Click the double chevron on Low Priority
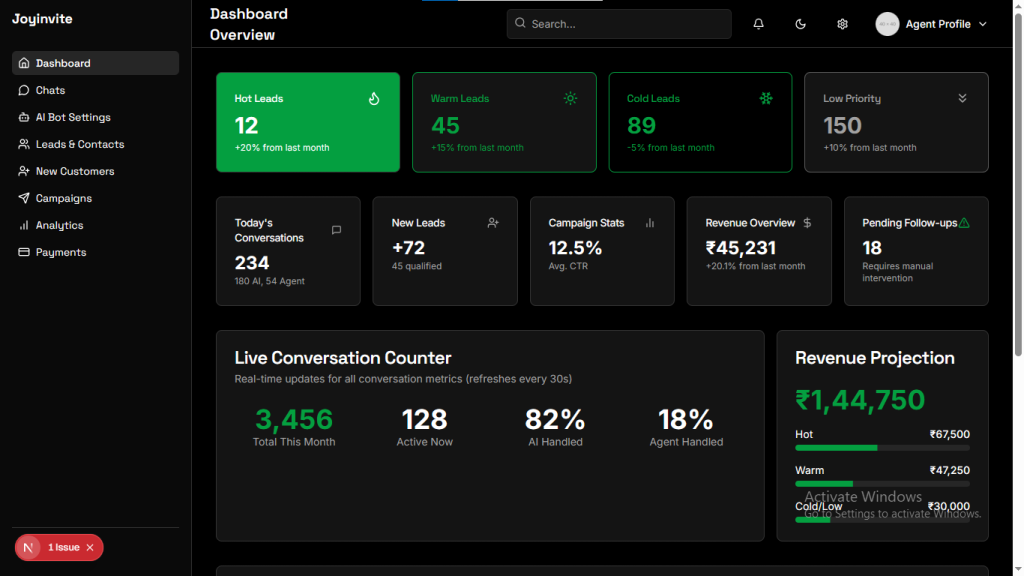This screenshot has height=576, width=1024. pyautogui.click(x=962, y=98)
